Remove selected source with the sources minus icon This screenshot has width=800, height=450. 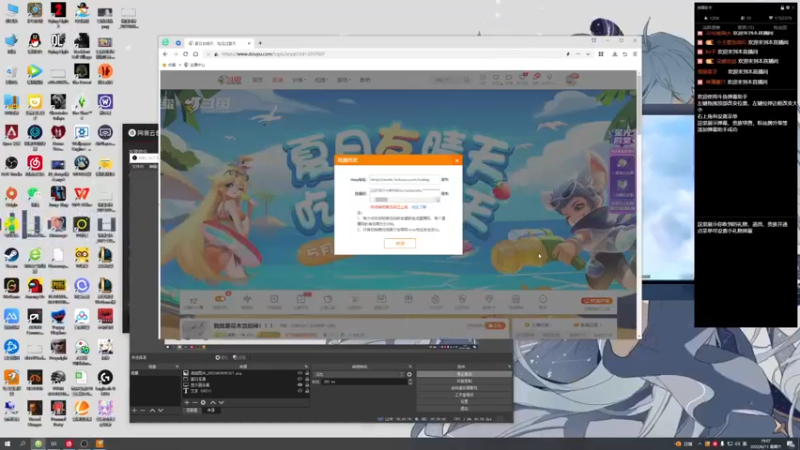(x=195, y=403)
